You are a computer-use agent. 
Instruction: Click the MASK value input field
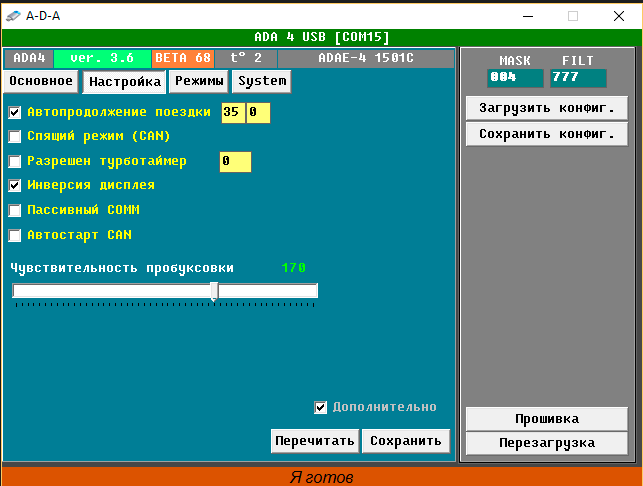[x=515, y=78]
